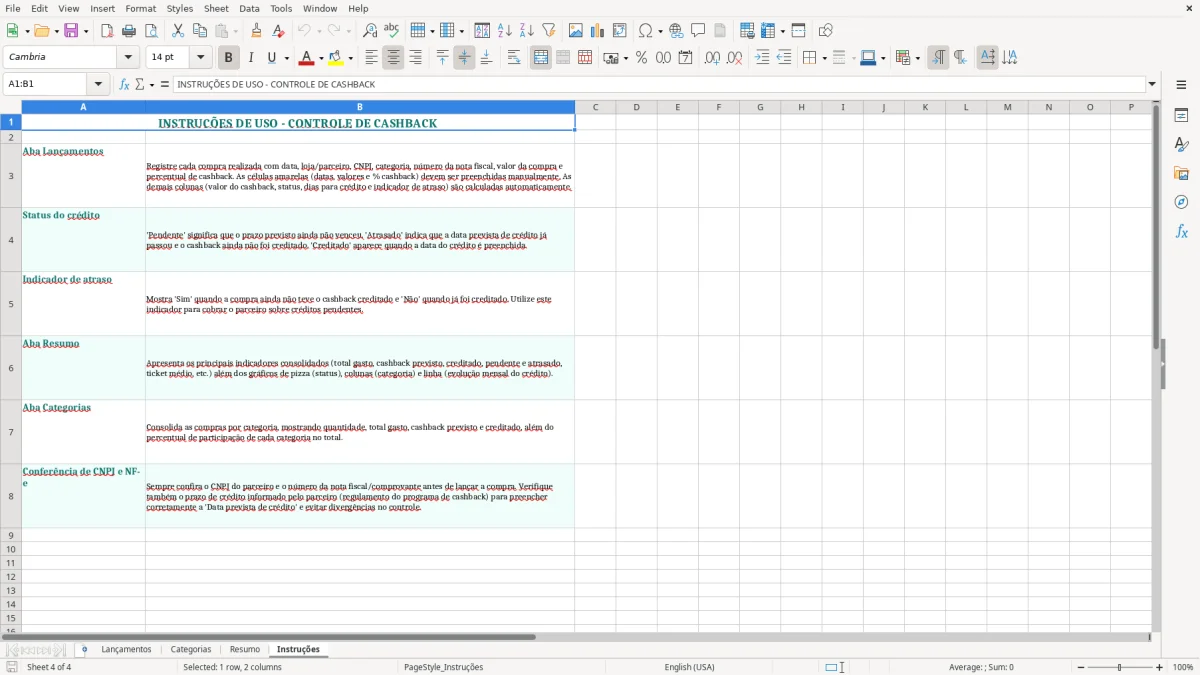
Task: Open Find & Replace tool
Action: pyautogui.click(x=370, y=31)
